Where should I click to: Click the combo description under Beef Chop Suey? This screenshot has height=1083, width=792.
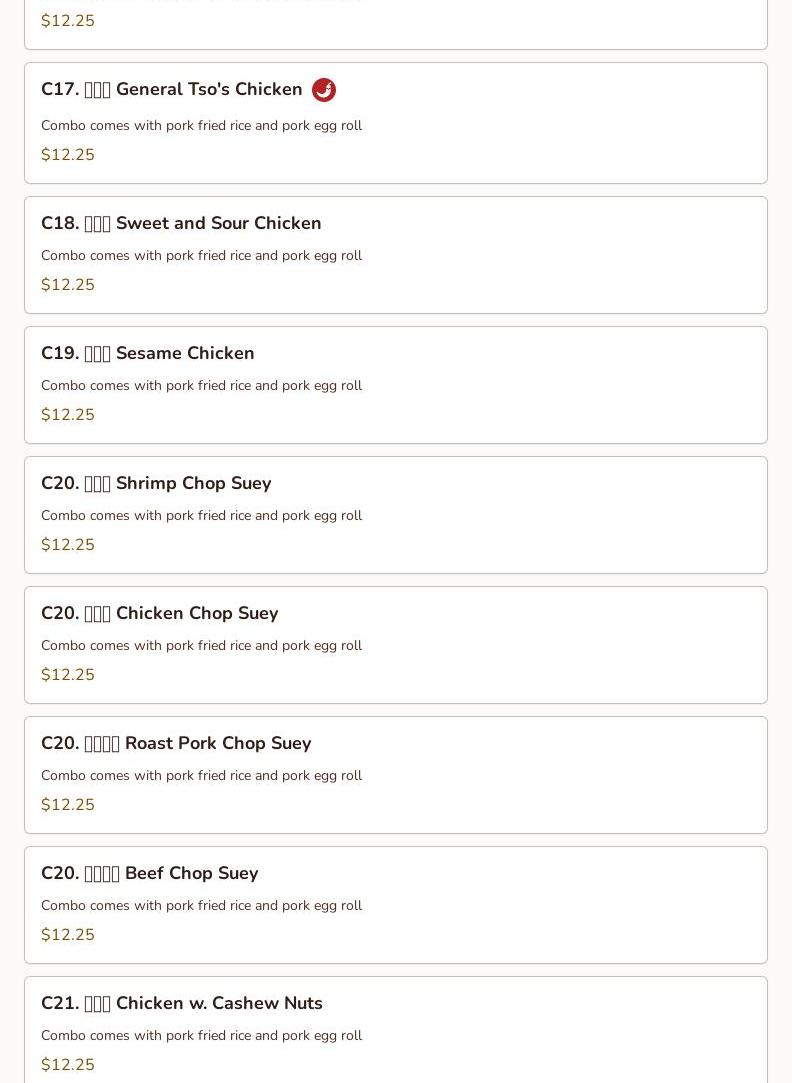tap(201, 905)
